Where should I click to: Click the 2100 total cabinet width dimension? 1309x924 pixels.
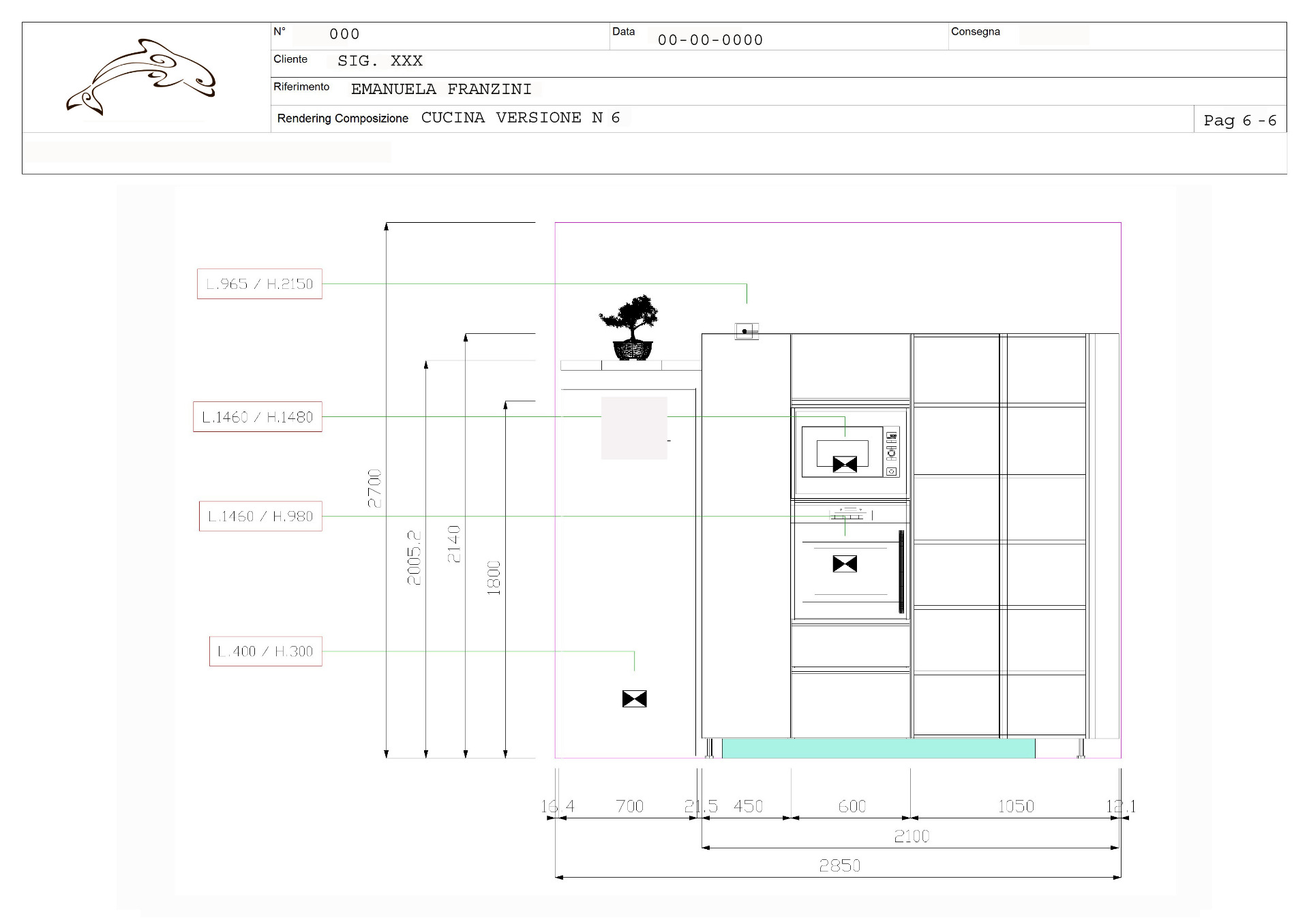coord(912,837)
